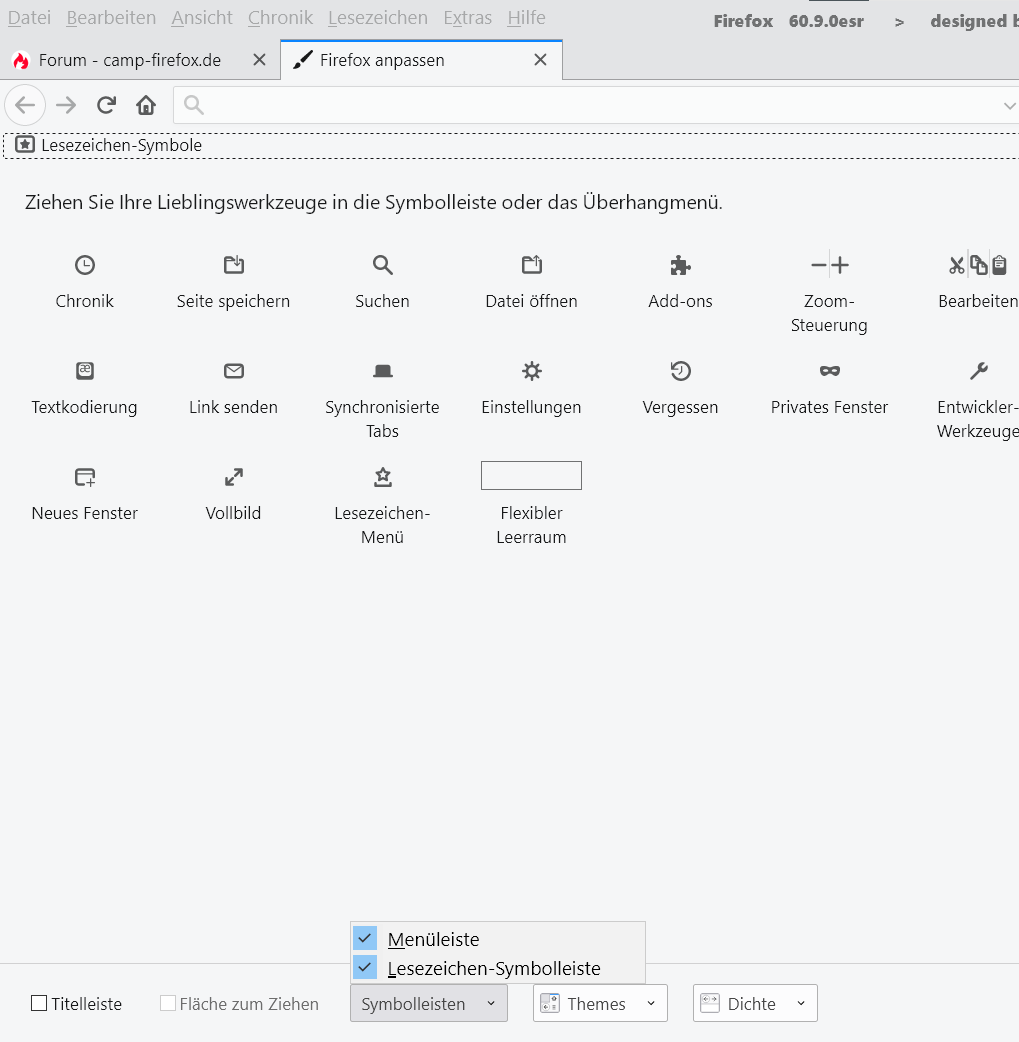Open the Chronik menu
Viewport: 1019px width, 1042px height.
click(280, 18)
